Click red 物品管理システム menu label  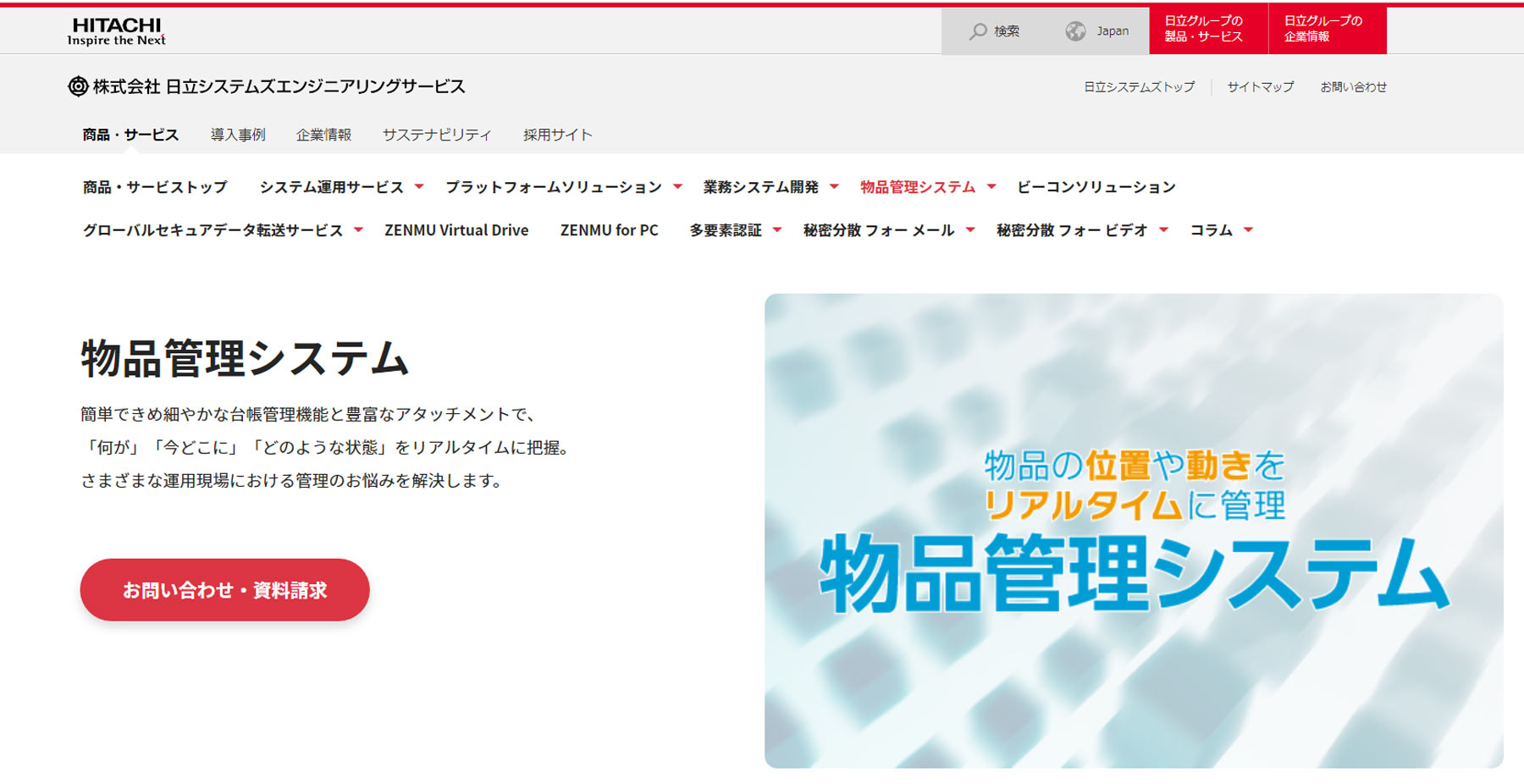pos(918,187)
